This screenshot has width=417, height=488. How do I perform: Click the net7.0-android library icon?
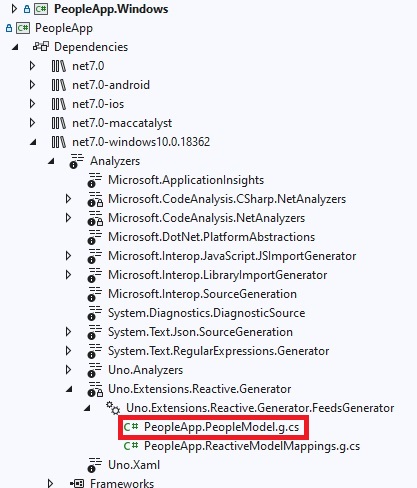(58, 85)
